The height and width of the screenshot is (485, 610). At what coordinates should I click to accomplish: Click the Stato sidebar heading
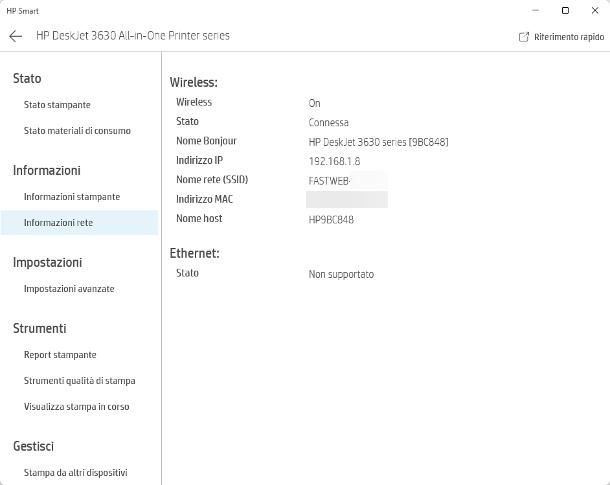pos(27,78)
